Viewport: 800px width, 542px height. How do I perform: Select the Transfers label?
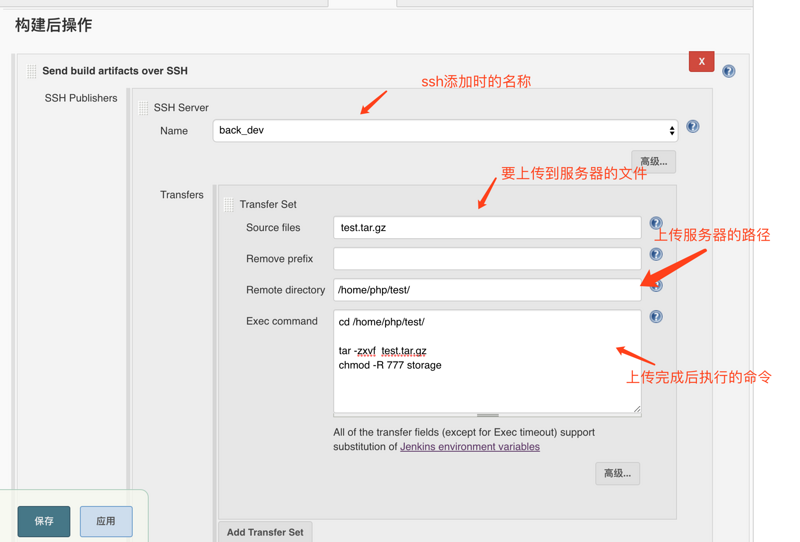[x=182, y=194]
